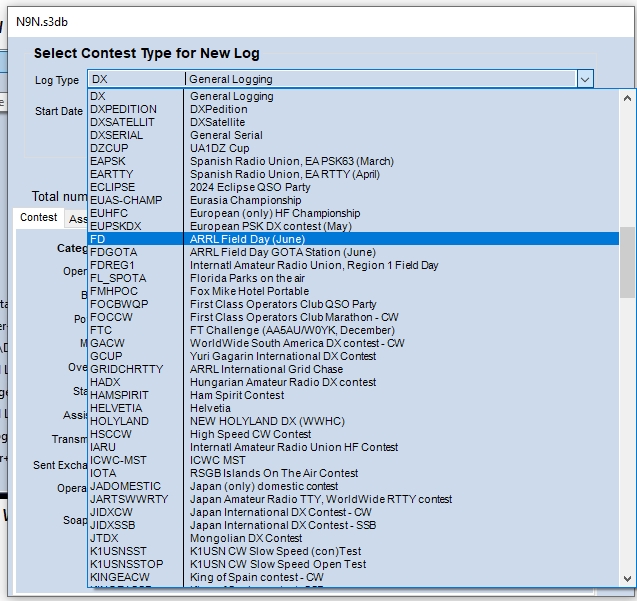The image size is (637, 601).
Task: Click scroll down arrow in dropdown list
Action: click(x=628, y=578)
